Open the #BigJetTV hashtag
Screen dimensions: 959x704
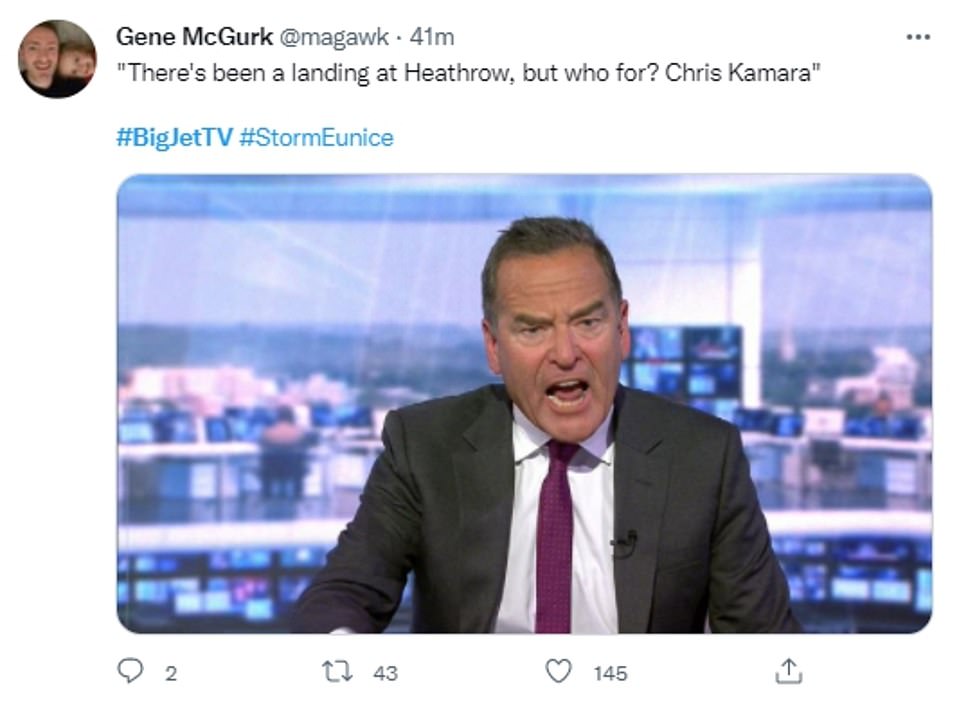coord(174,137)
